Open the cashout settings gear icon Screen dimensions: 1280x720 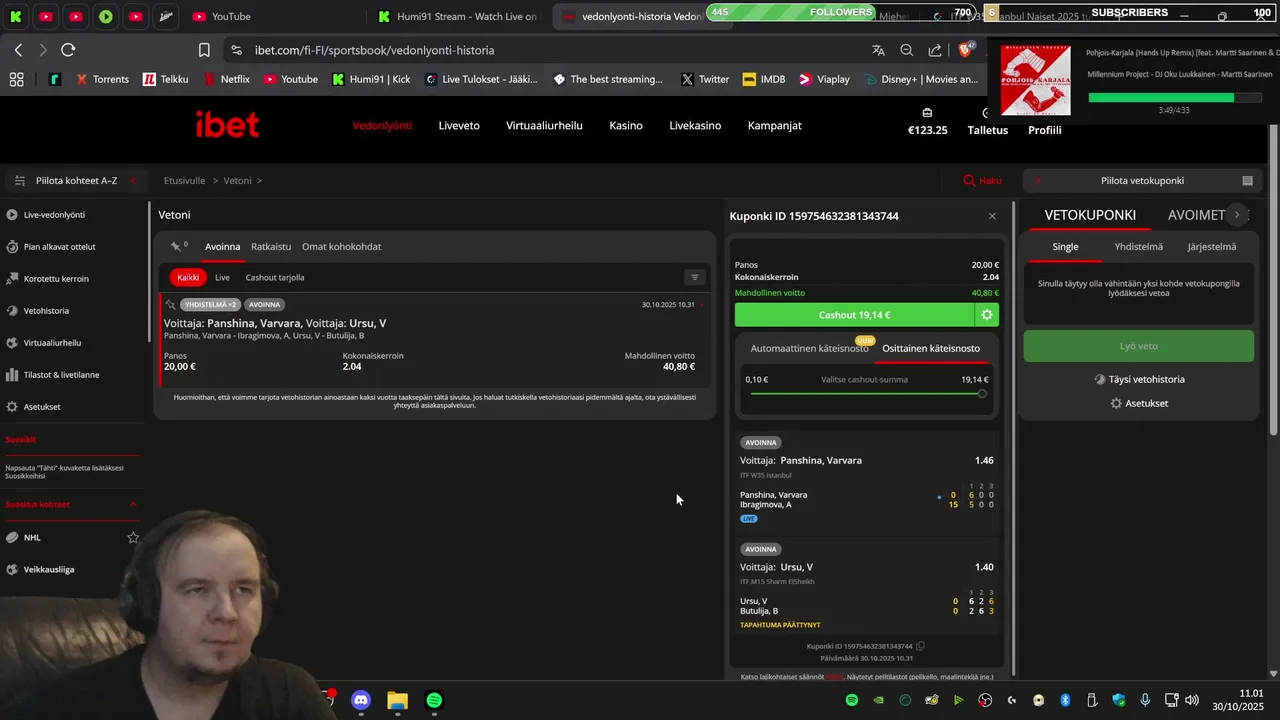pos(987,315)
